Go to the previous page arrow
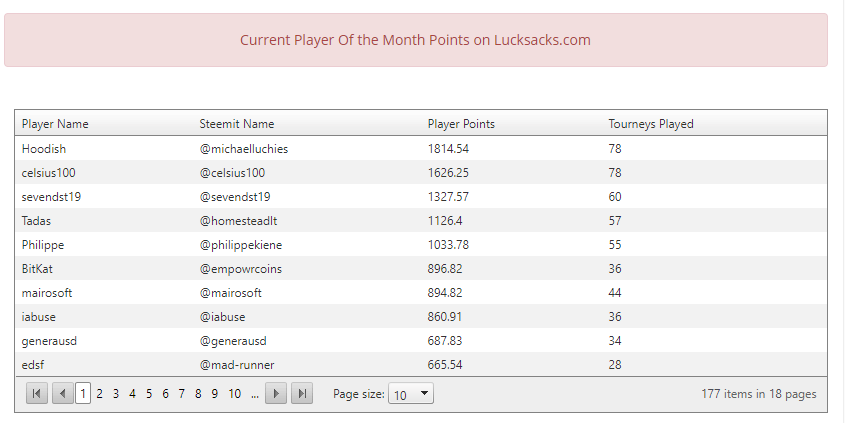845x423 pixels. 62,394
